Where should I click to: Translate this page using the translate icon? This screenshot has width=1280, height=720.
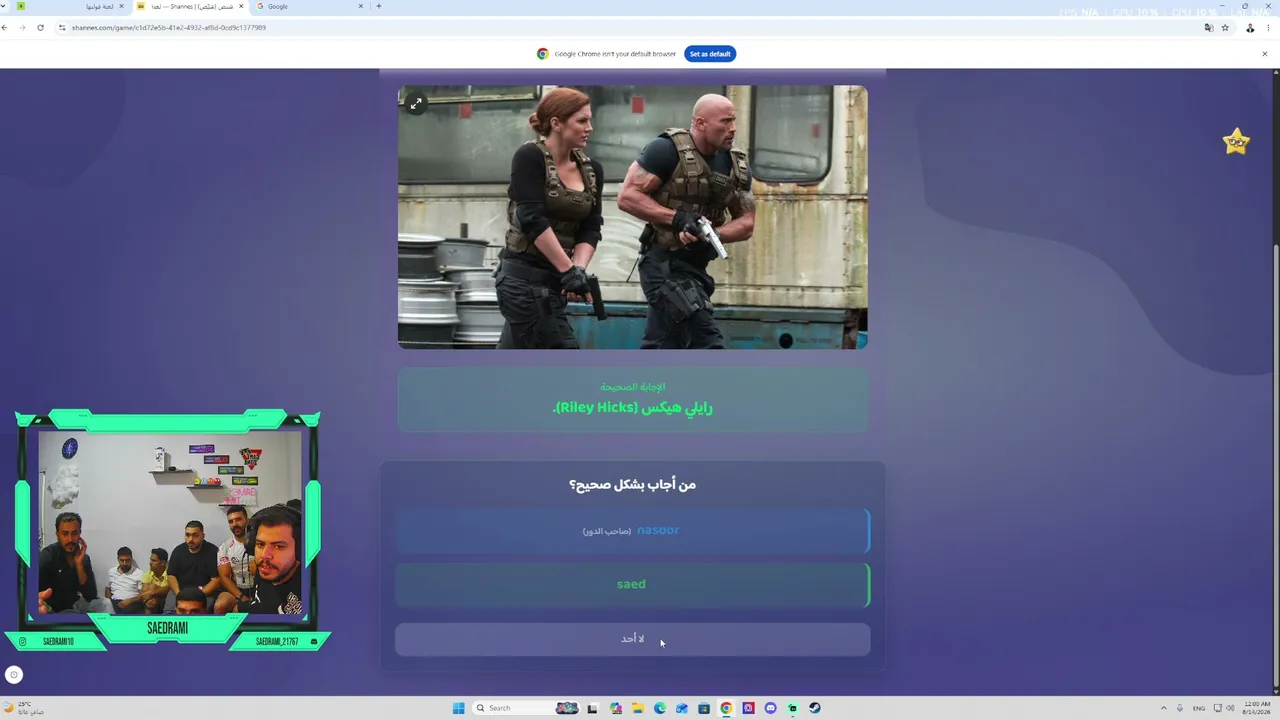(1208, 27)
